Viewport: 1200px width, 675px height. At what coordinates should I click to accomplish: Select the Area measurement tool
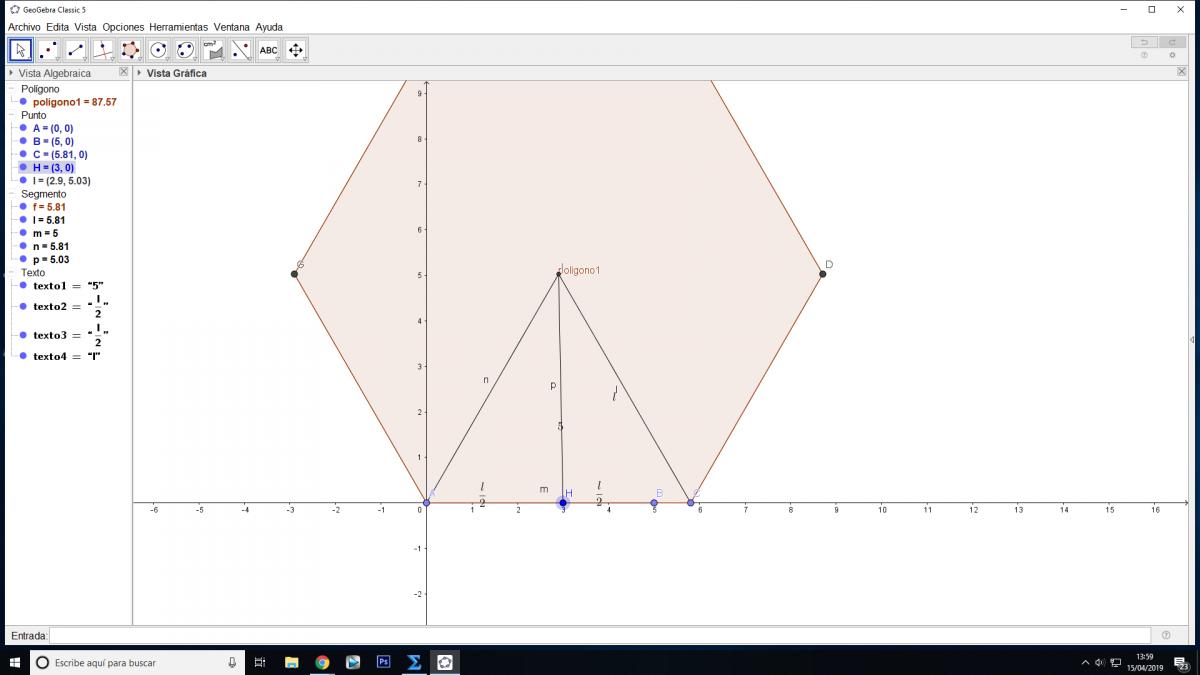pyautogui.click(x=213, y=50)
